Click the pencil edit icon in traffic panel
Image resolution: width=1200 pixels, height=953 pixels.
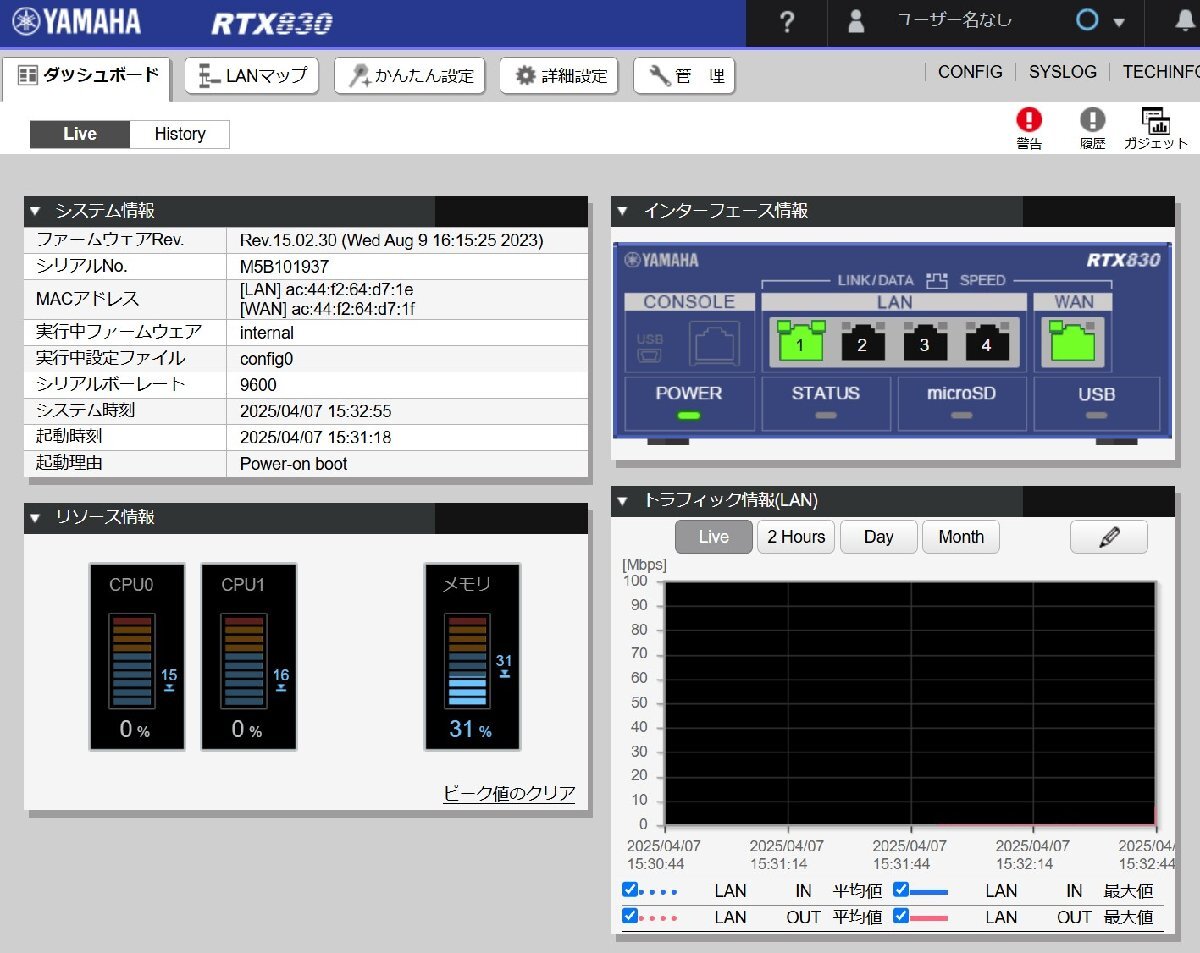point(1108,537)
